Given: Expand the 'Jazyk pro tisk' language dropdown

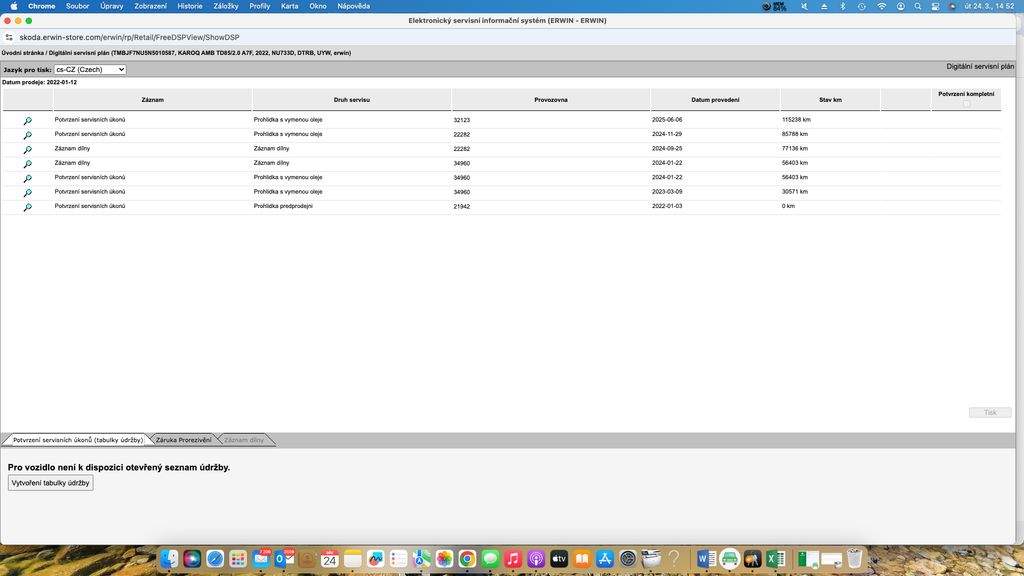Looking at the screenshot, I should 90,70.
